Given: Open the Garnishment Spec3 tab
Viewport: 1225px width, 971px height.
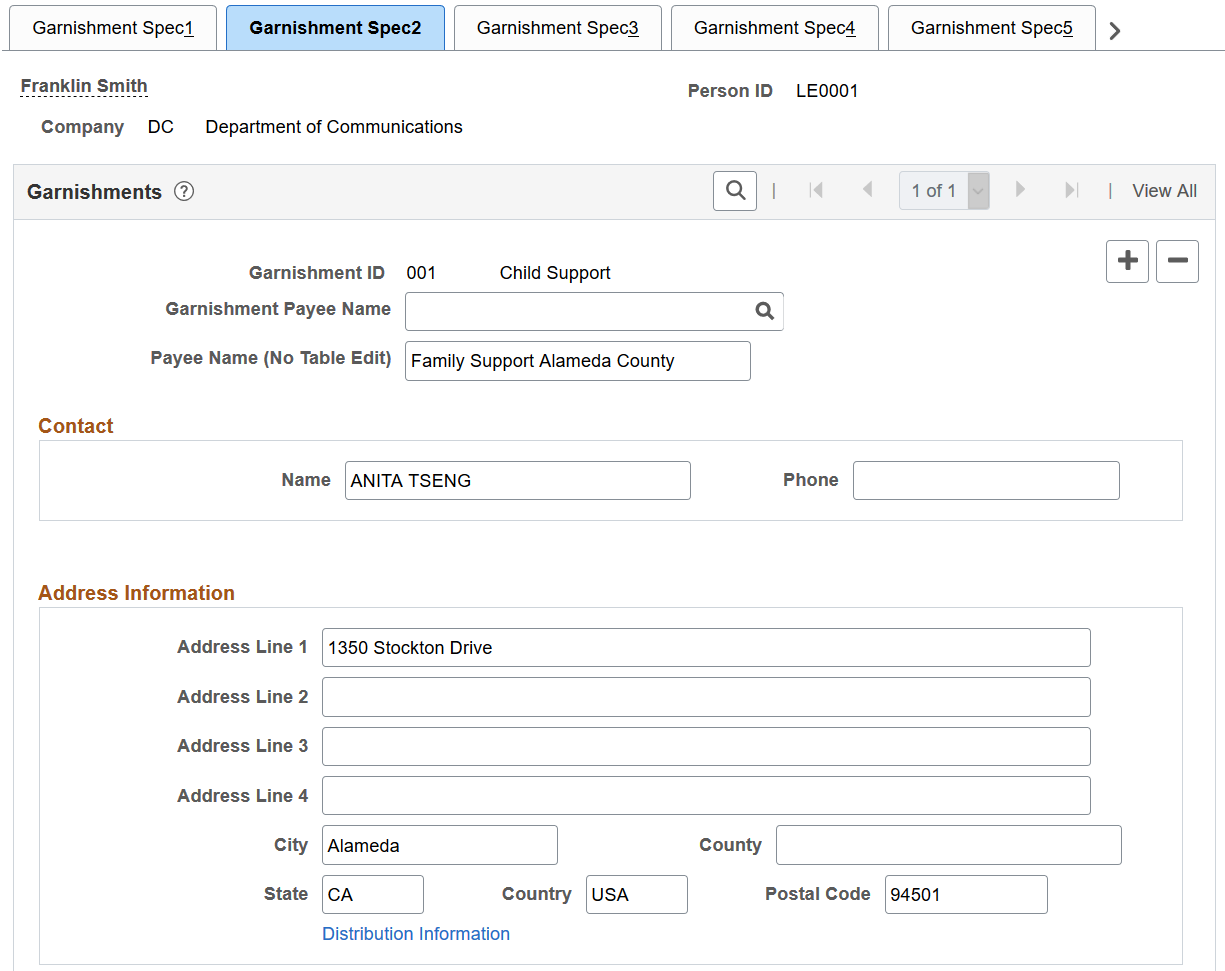Looking at the screenshot, I should [558, 28].
